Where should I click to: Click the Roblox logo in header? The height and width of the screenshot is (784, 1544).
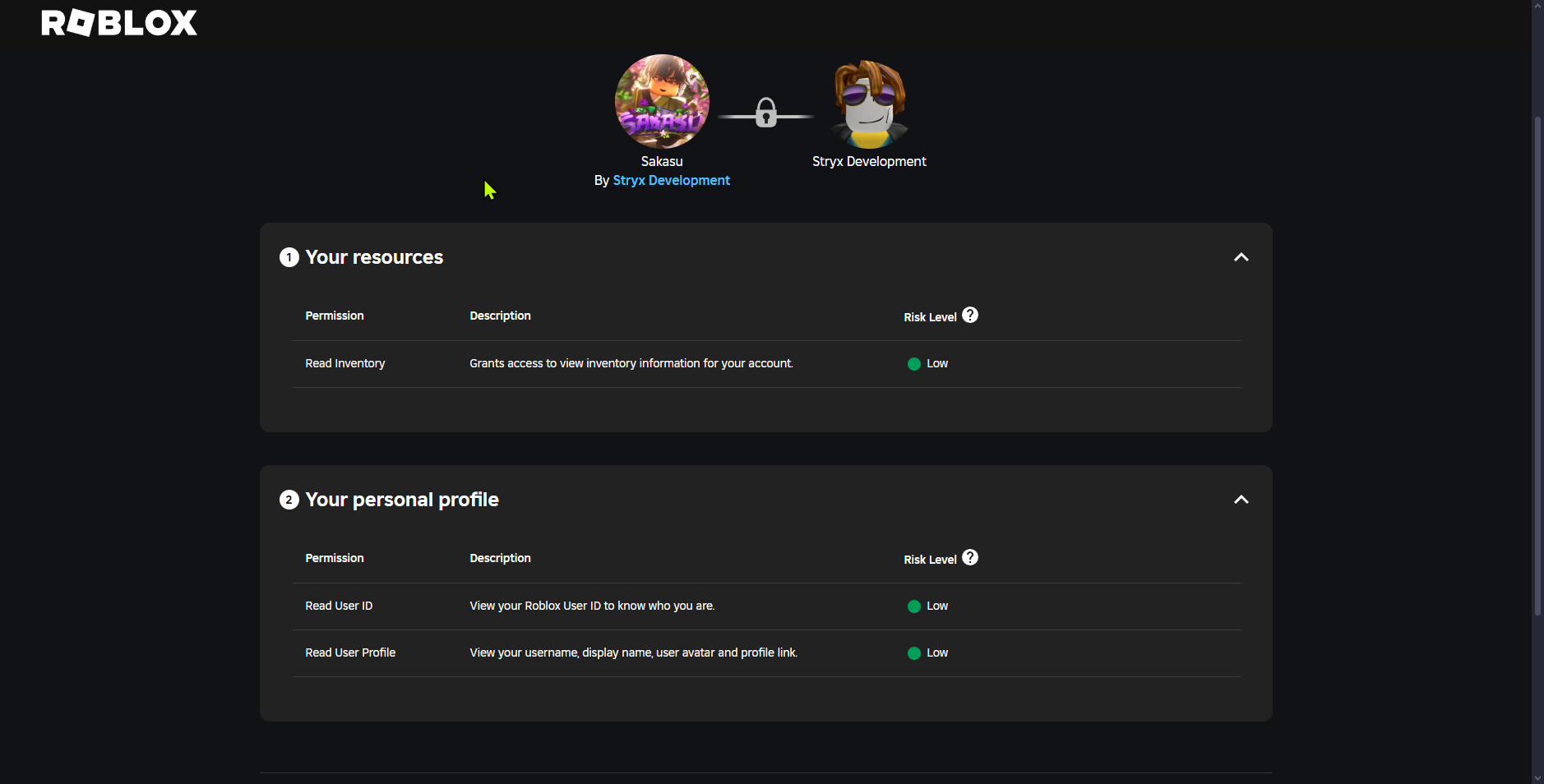(x=119, y=22)
